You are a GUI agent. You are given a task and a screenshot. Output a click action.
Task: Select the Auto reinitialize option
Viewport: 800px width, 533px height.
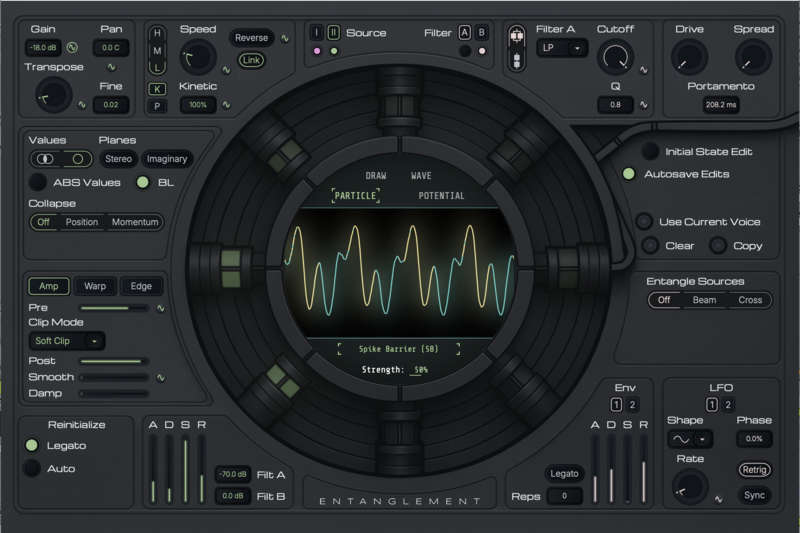[x=33, y=468]
